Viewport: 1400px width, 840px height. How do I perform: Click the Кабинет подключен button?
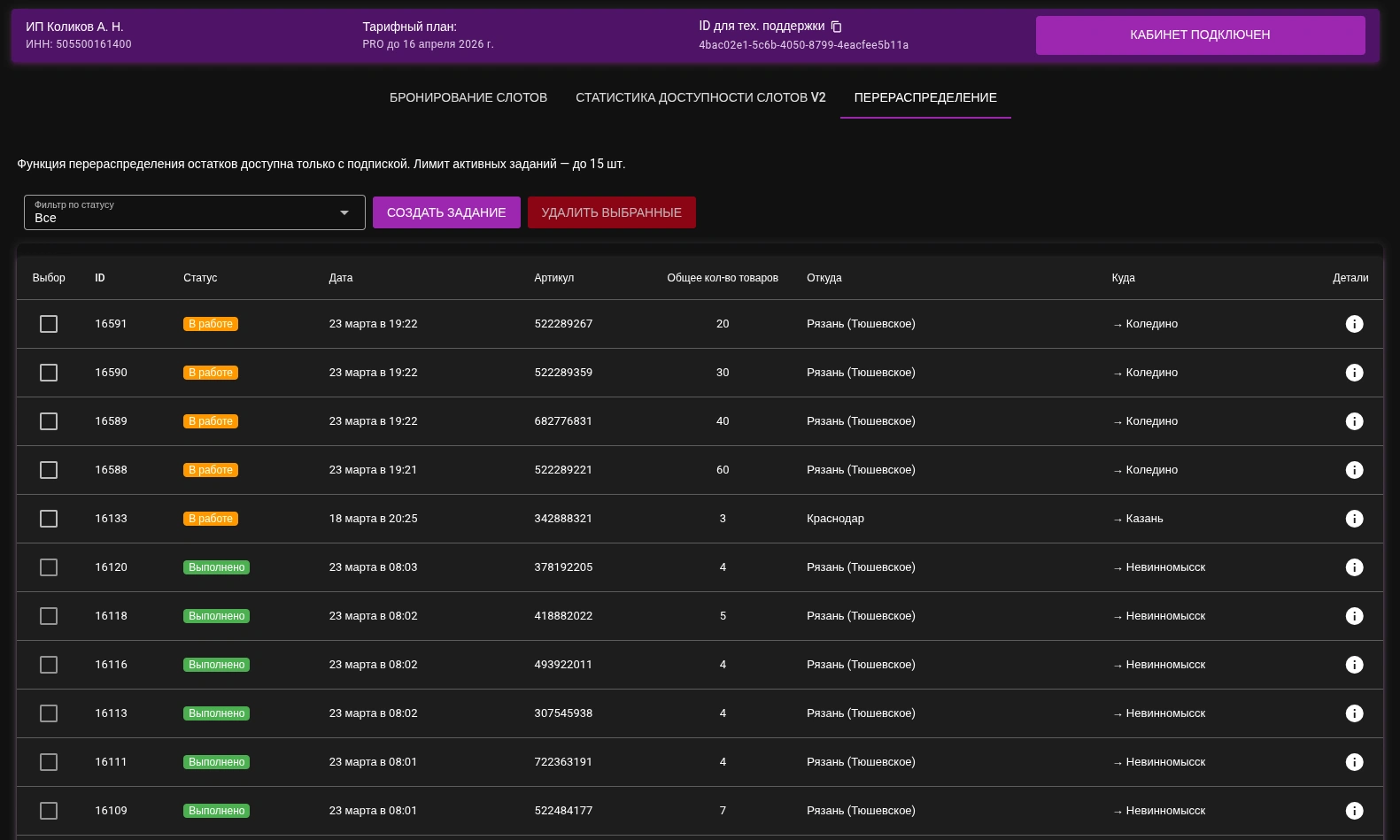[1200, 35]
